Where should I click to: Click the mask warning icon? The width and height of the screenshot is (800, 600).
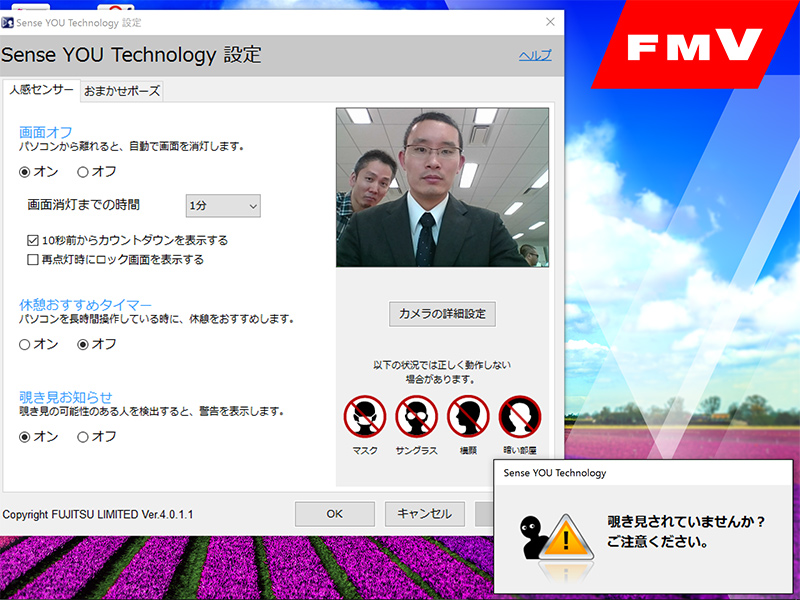click(x=365, y=417)
